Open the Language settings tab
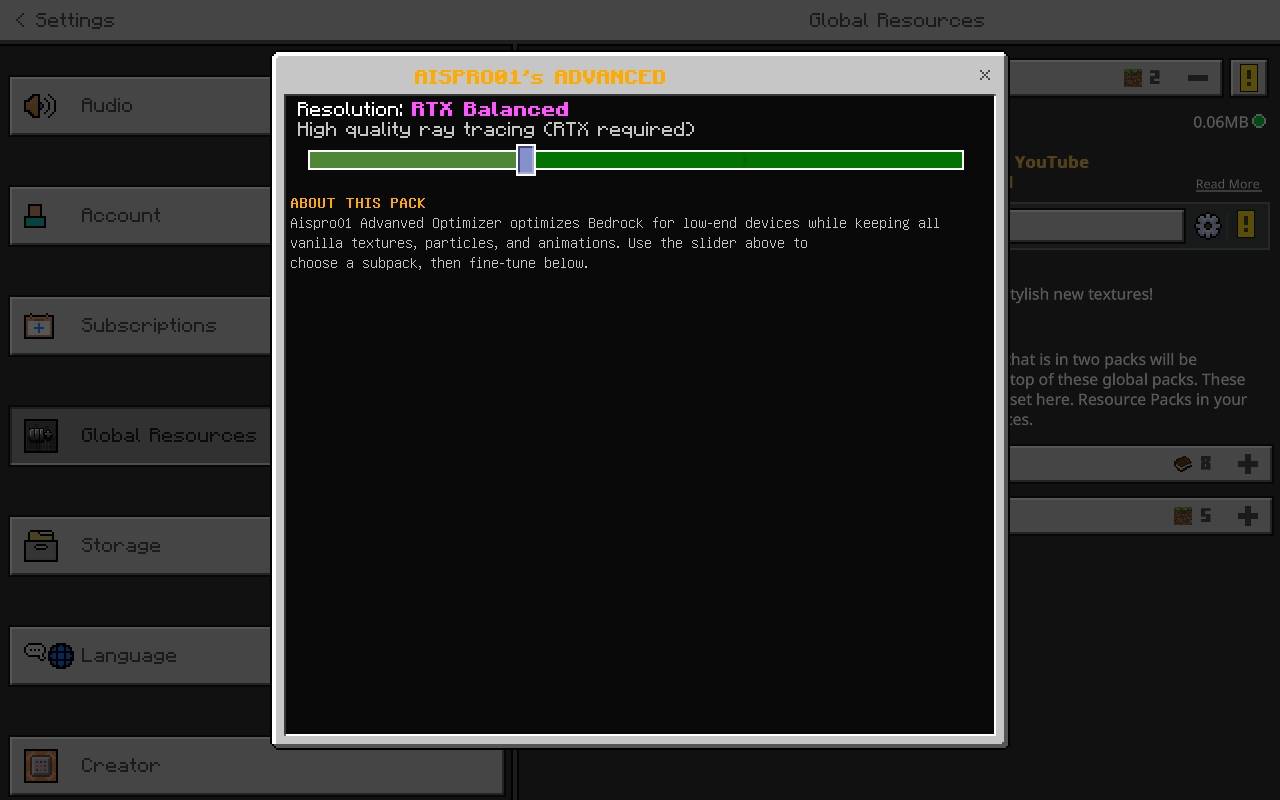1280x800 pixels. point(140,655)
